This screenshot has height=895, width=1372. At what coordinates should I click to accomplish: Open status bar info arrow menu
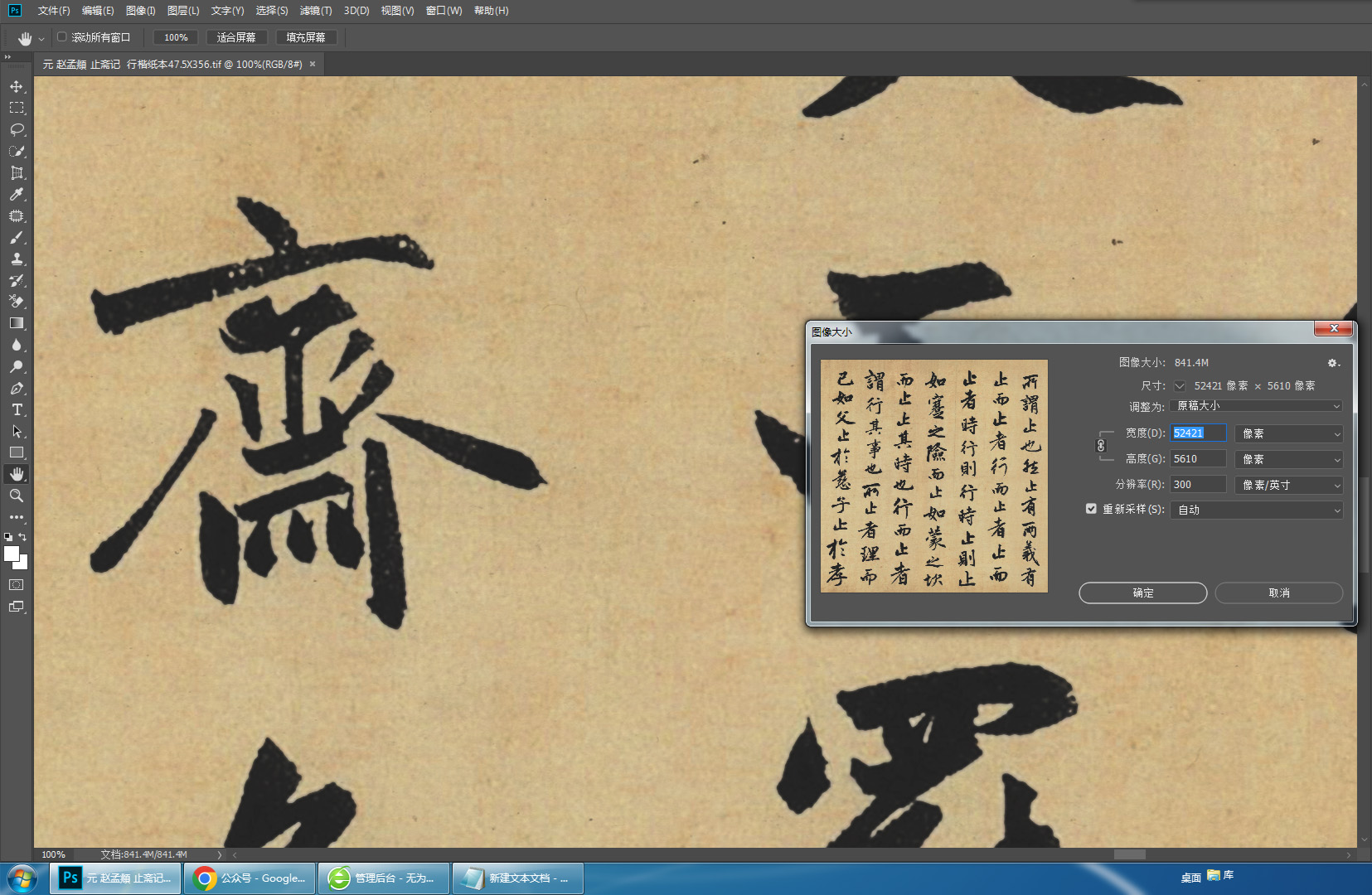click(220, 854)
